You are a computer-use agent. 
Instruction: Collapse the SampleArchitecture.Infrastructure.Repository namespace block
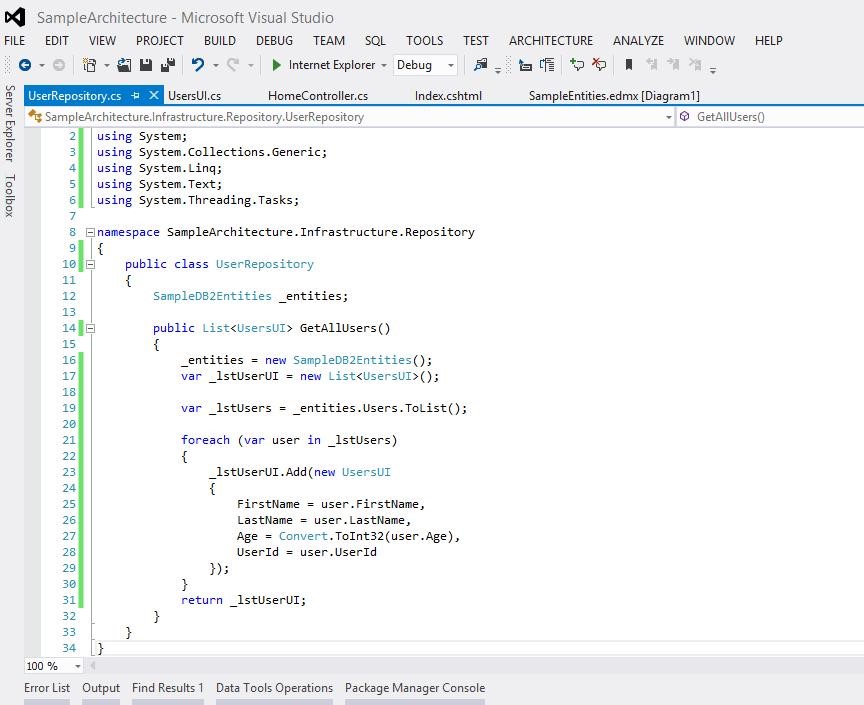tap(89, 231)
